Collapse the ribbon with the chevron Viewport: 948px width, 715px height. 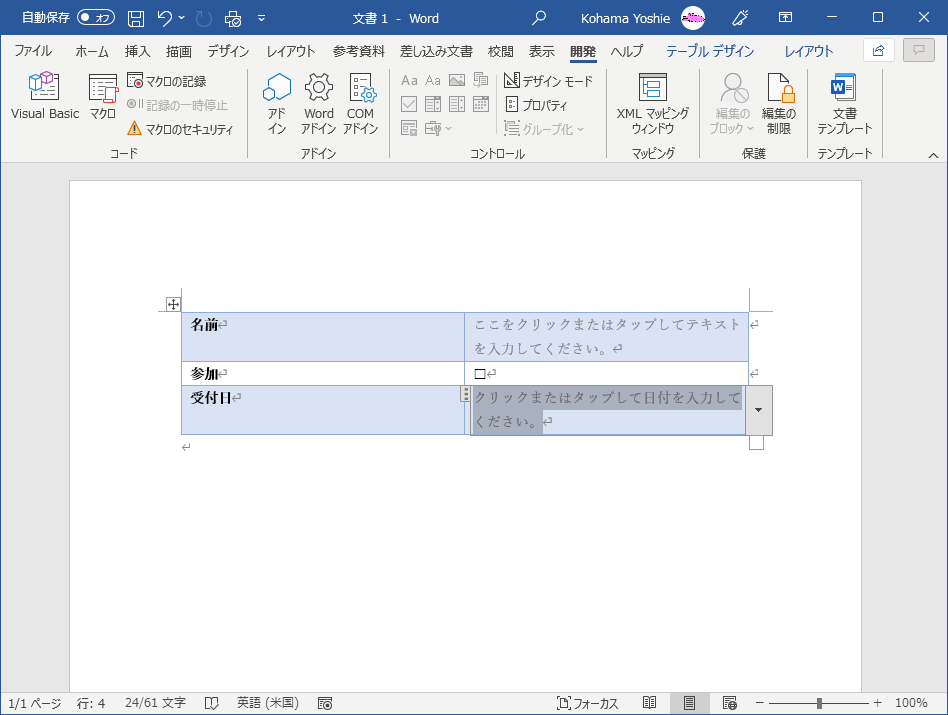[933, 155]
